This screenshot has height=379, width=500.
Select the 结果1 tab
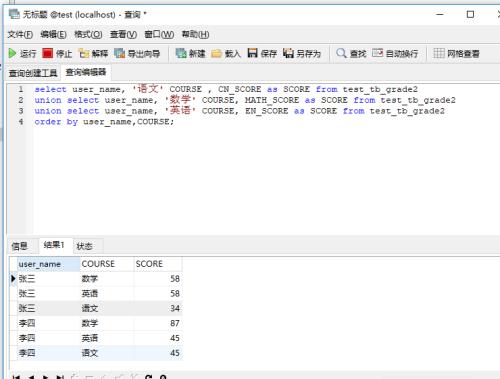click(54, 245)
